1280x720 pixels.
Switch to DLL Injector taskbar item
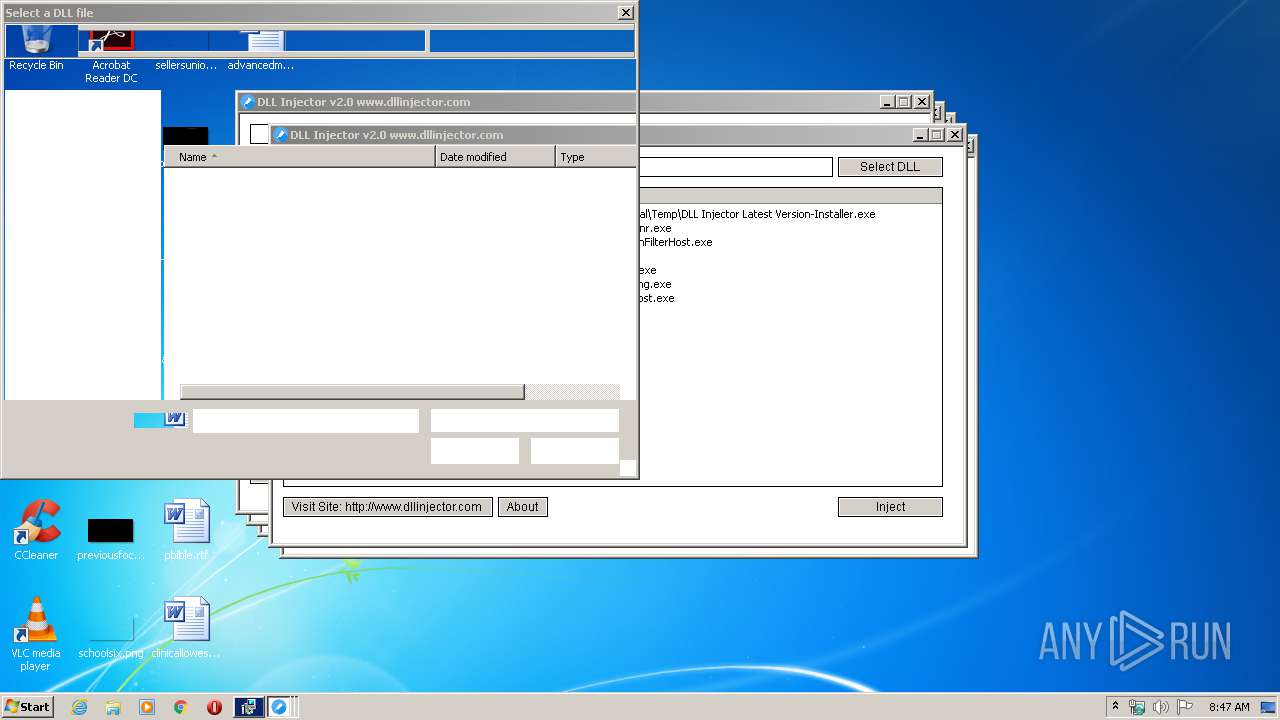tap(280, 707)
